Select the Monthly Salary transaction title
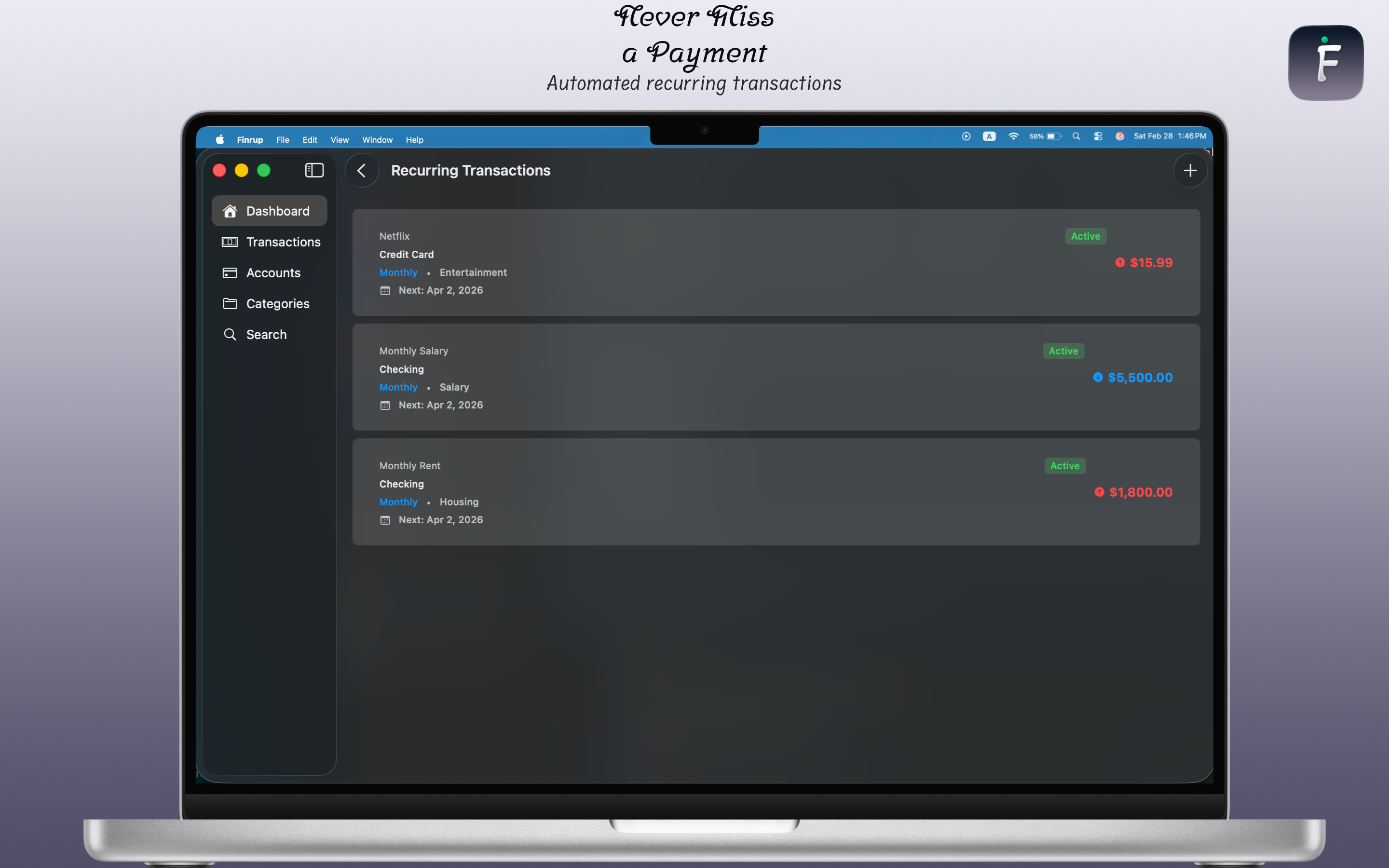This screenshot has height=868, width=1389. tap(413, 351)
